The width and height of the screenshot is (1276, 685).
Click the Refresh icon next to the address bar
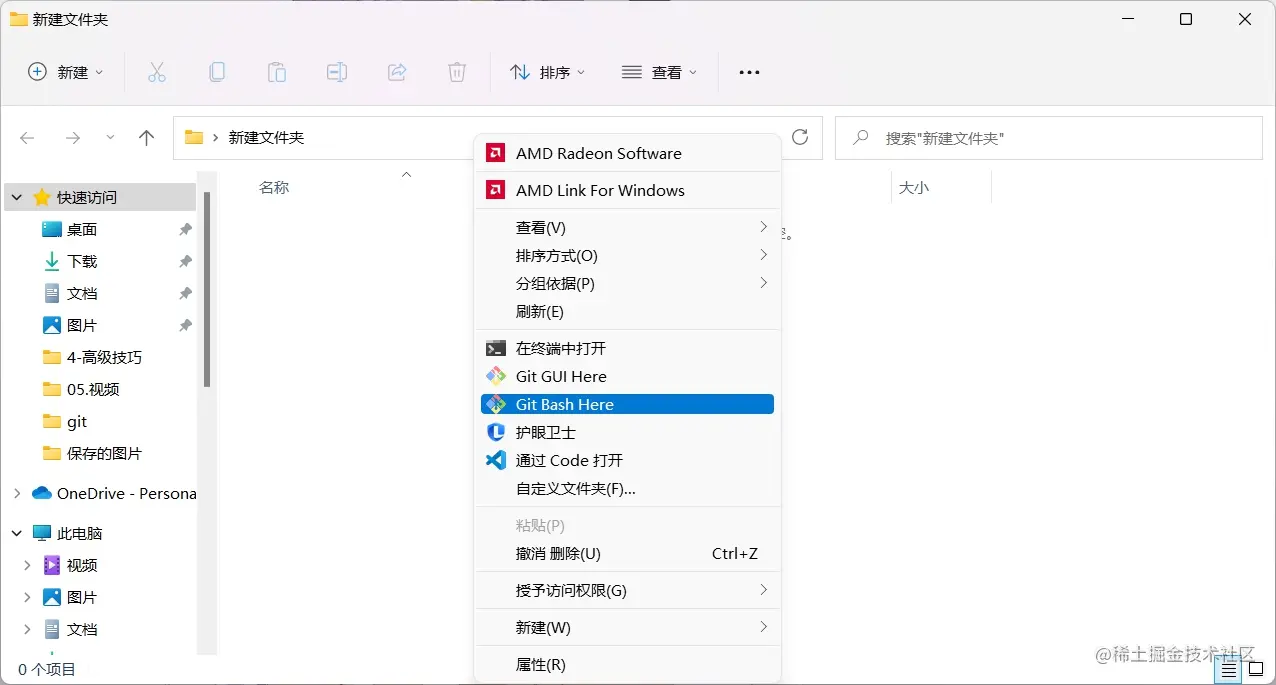pos(799,138)
